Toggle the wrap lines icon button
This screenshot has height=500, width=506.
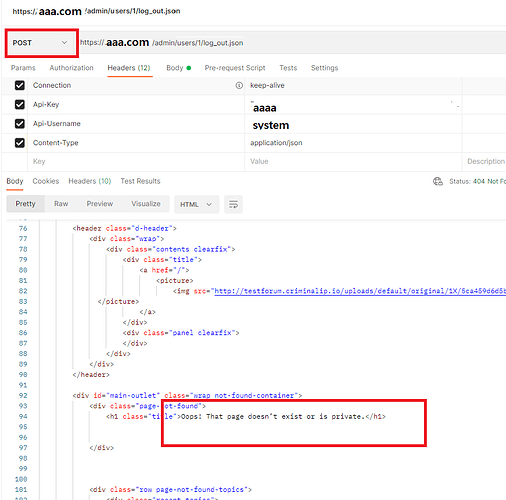233,204
